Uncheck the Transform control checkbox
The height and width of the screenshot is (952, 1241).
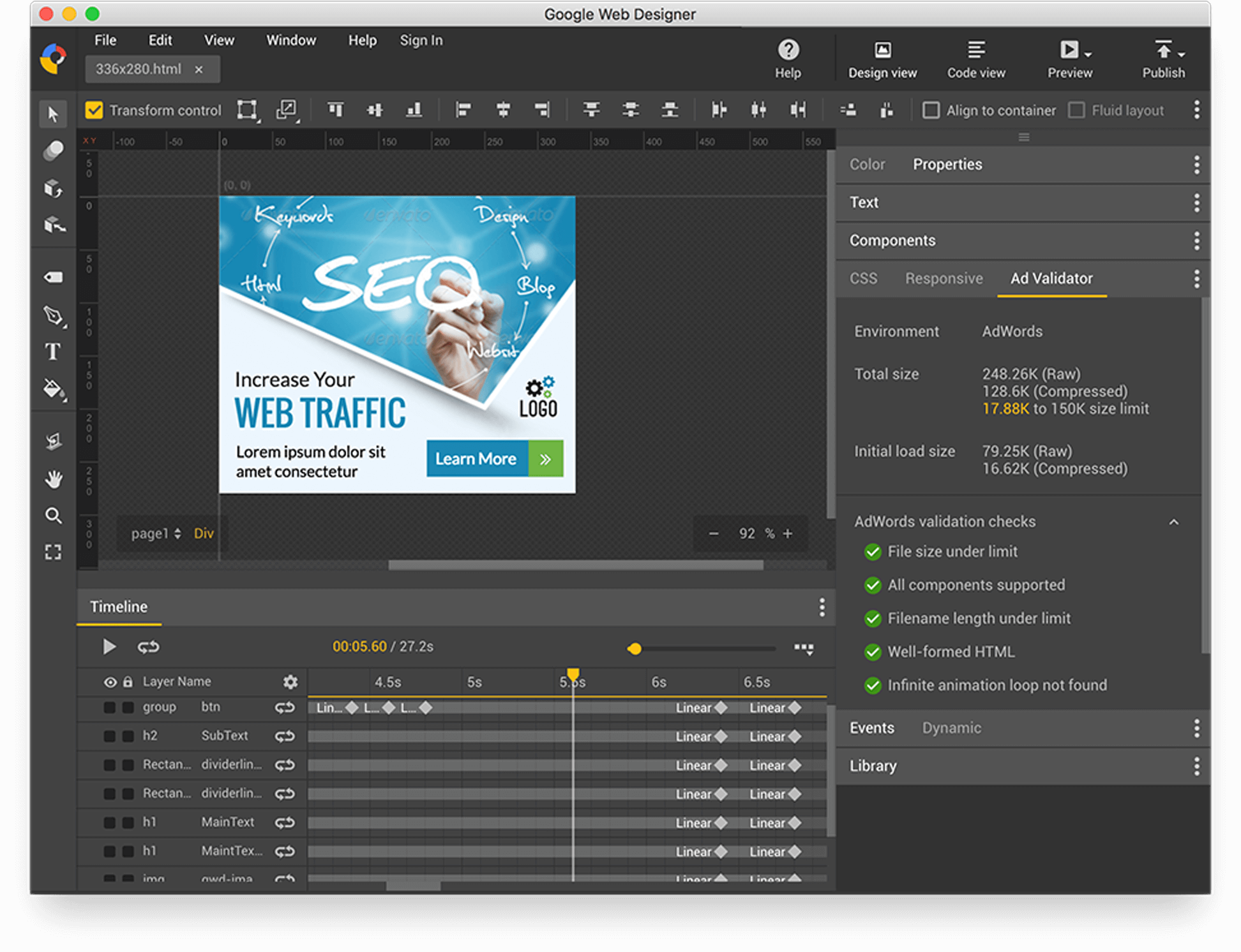coord(94,110)
